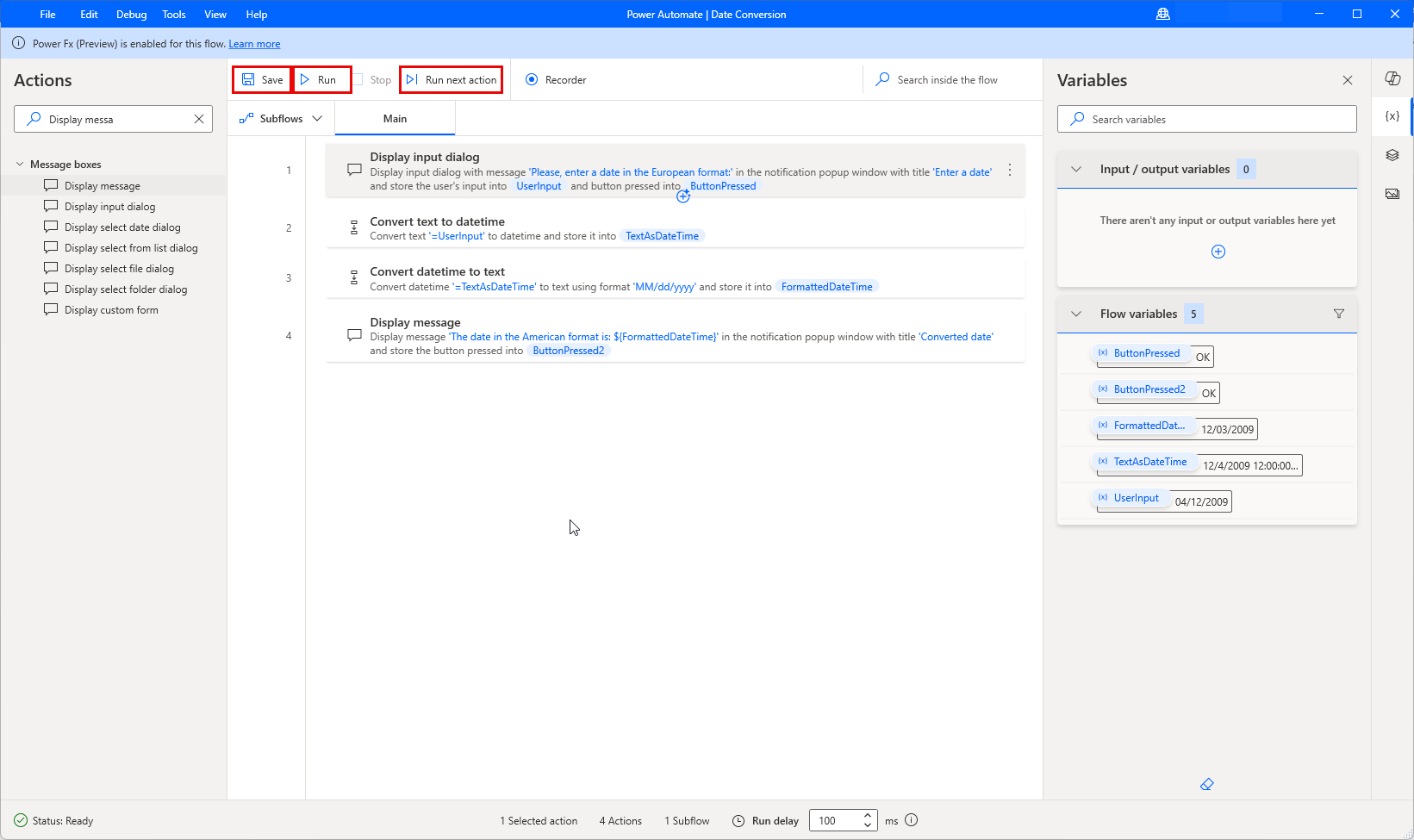
Task: Click the Status: Ready indicator
Action: point(53,820)
